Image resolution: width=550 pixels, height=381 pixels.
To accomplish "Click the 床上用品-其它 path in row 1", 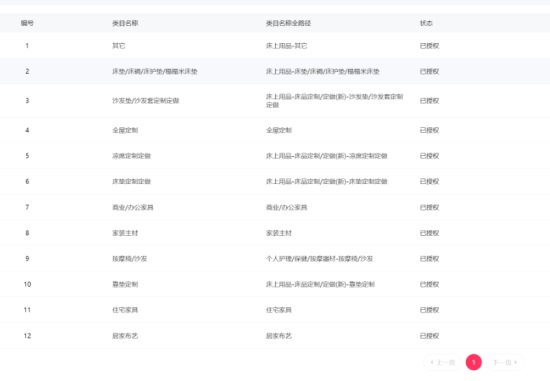I will tap(286, 46).
